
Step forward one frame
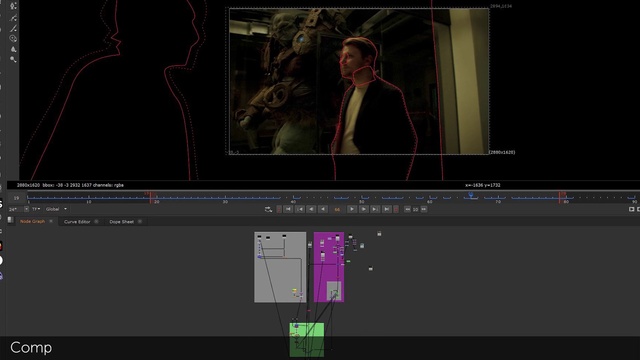[x=363, y=209]
